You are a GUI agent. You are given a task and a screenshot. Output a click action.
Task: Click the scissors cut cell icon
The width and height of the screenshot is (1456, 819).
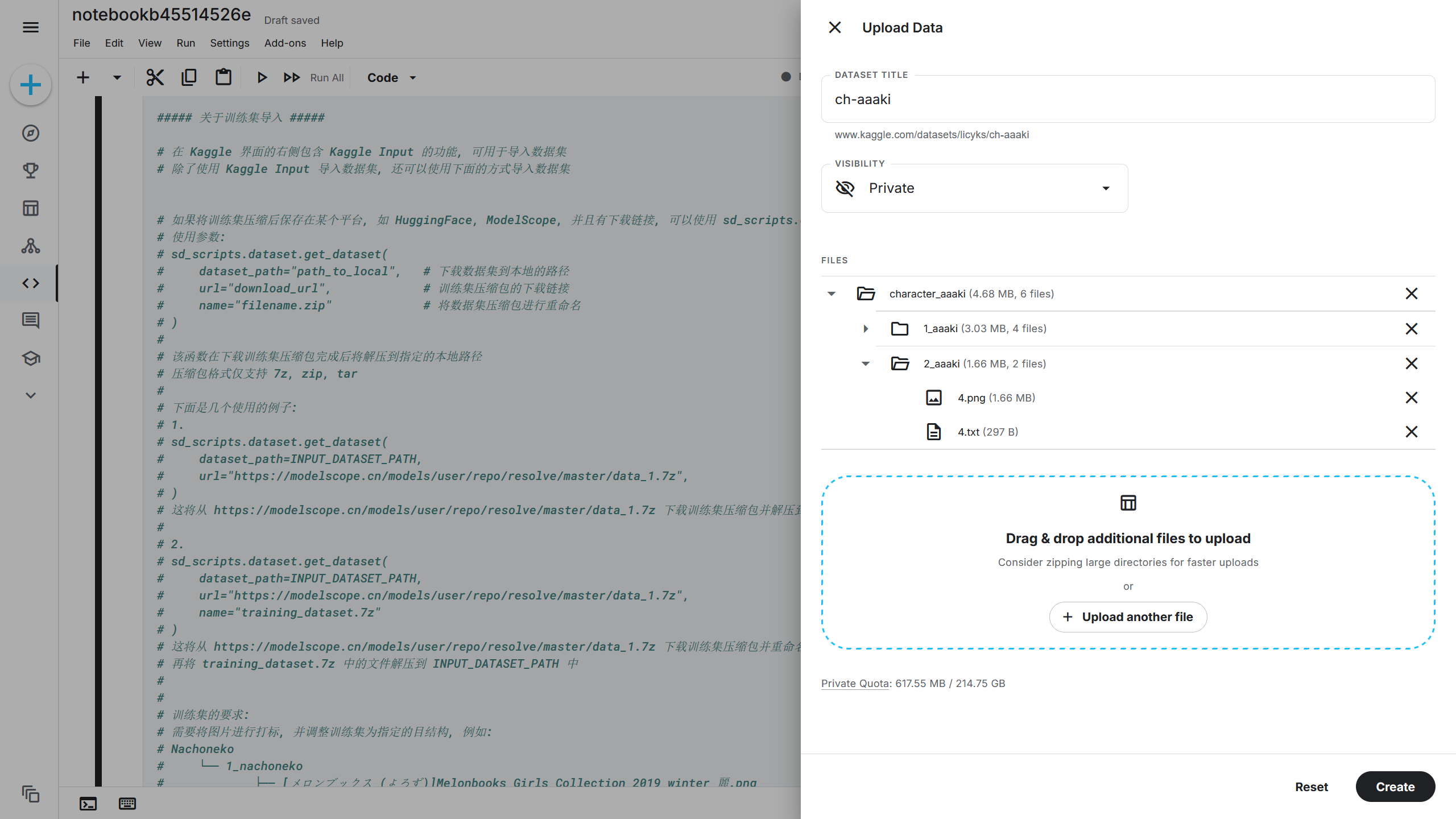click(155, 77)
